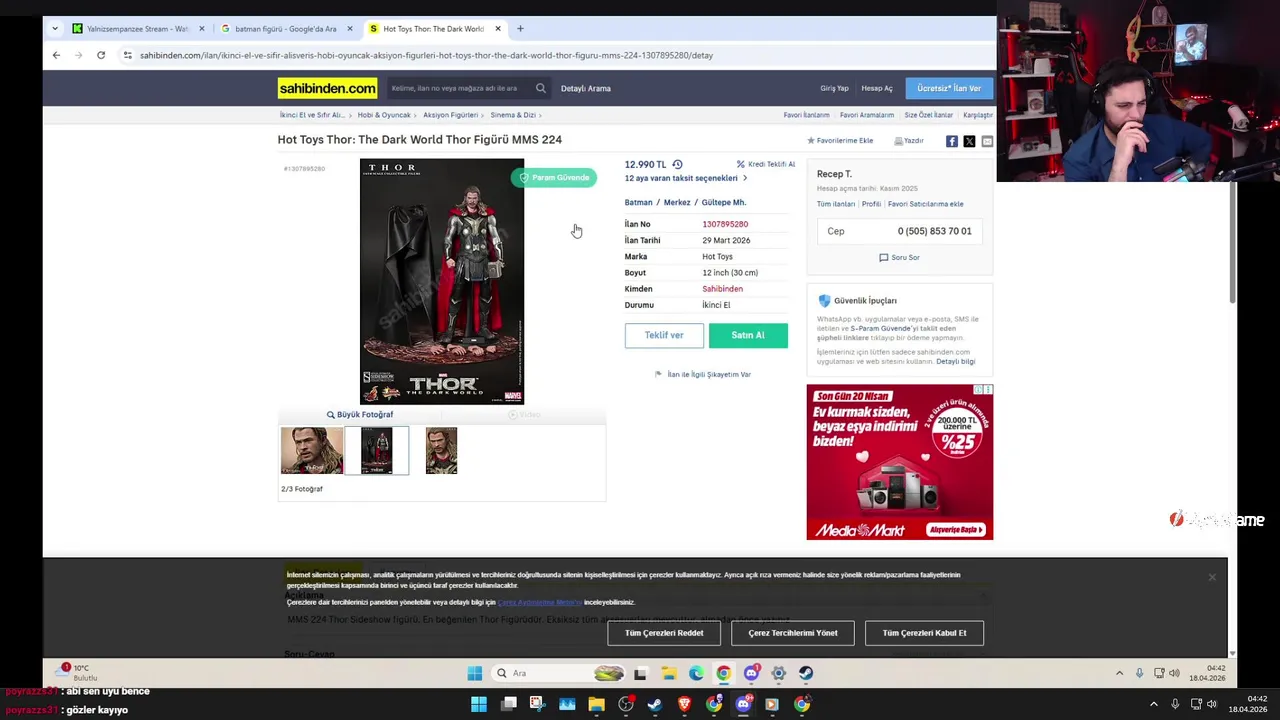
Task: Open Steam in the inner taskbar
Action: click(x=806, y=673)
